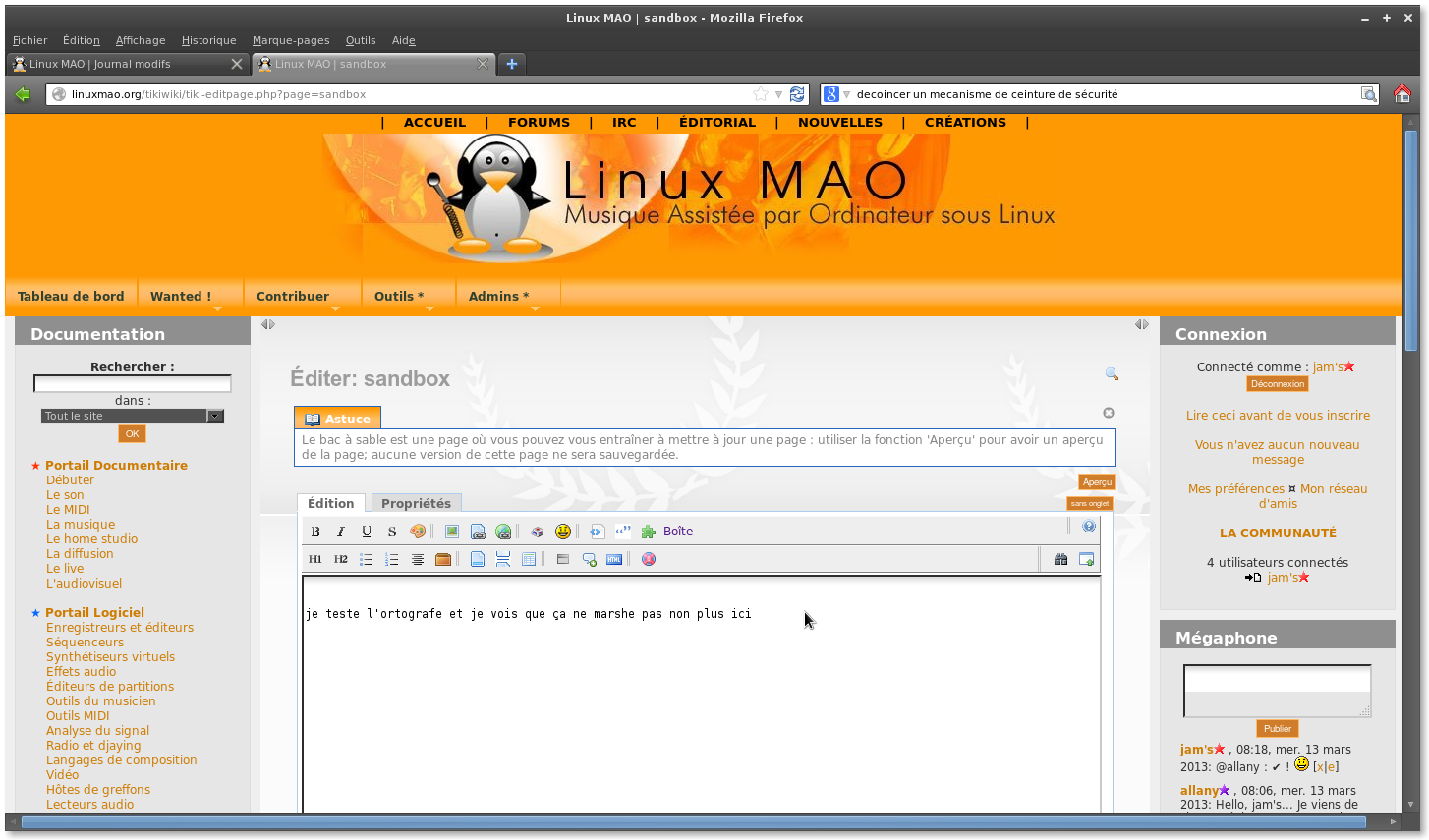This screenshot has height=840, width=1429.
Task: Click the magnifier icon beside the page title
Action: point(1112,374)
